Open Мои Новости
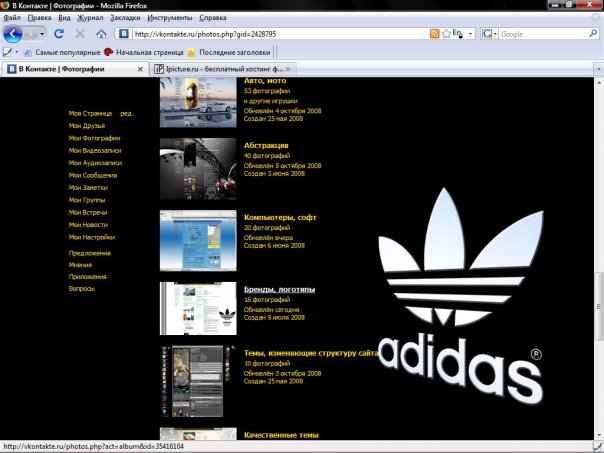The width and height of the screenshot is (604, 453). (x=88, y=225)
